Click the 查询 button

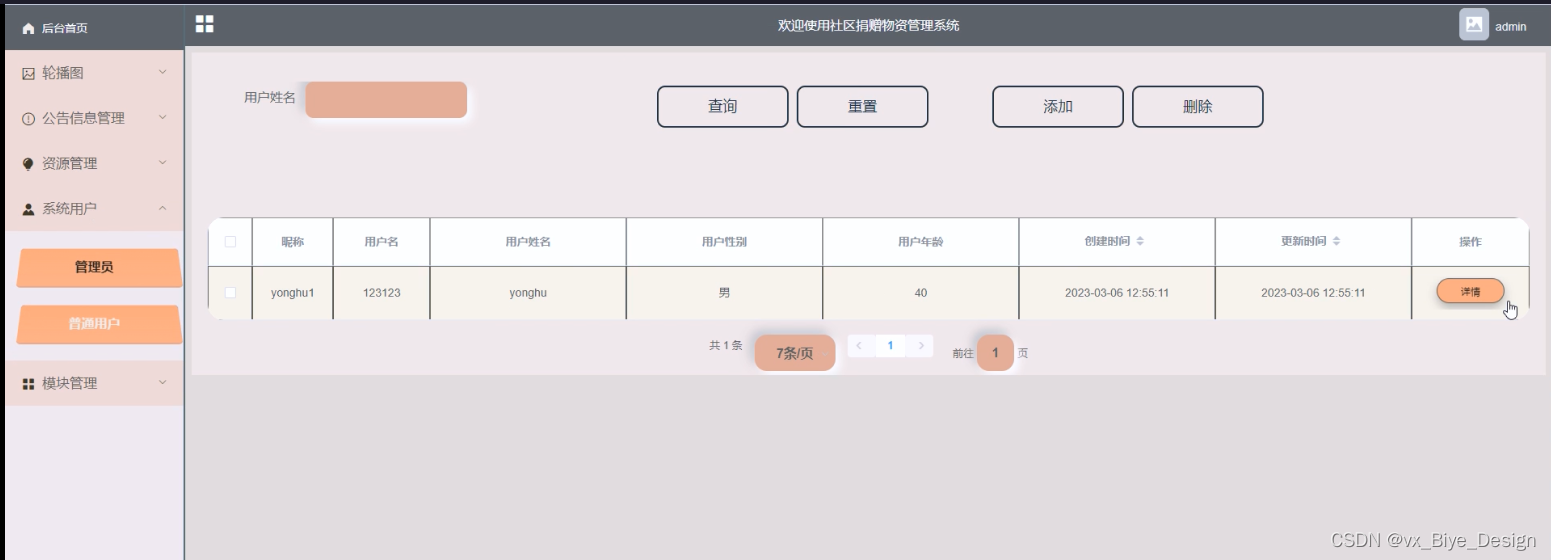pos(723,107)
